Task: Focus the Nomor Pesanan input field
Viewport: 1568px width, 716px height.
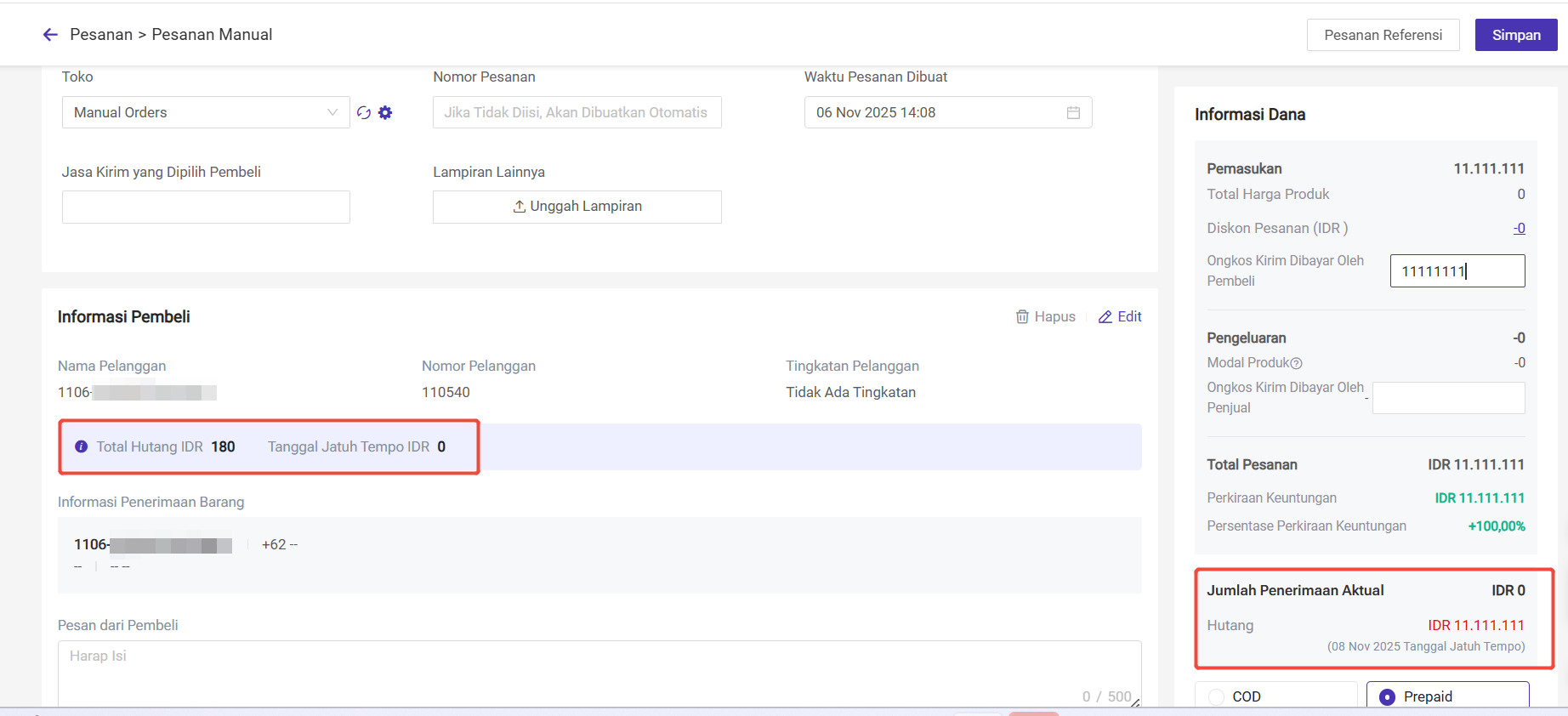Action: 577,112
